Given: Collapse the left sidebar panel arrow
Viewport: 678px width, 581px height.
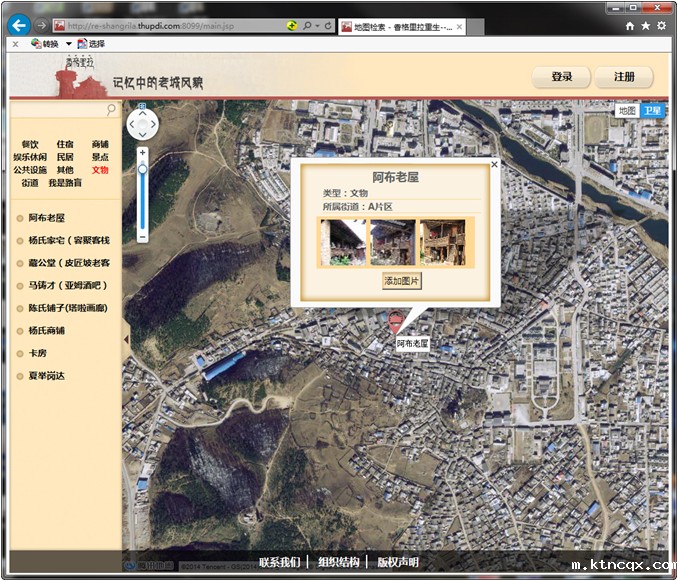Looking at the screenshot, I should click(125, 340).
